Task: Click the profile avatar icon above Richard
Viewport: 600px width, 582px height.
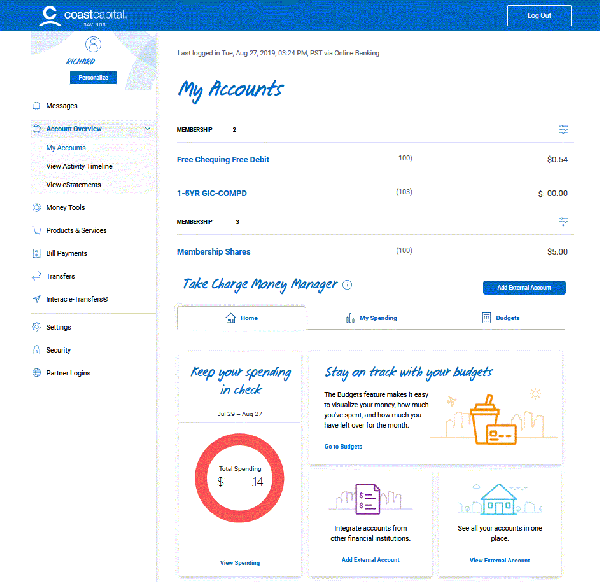Action: 94,45
